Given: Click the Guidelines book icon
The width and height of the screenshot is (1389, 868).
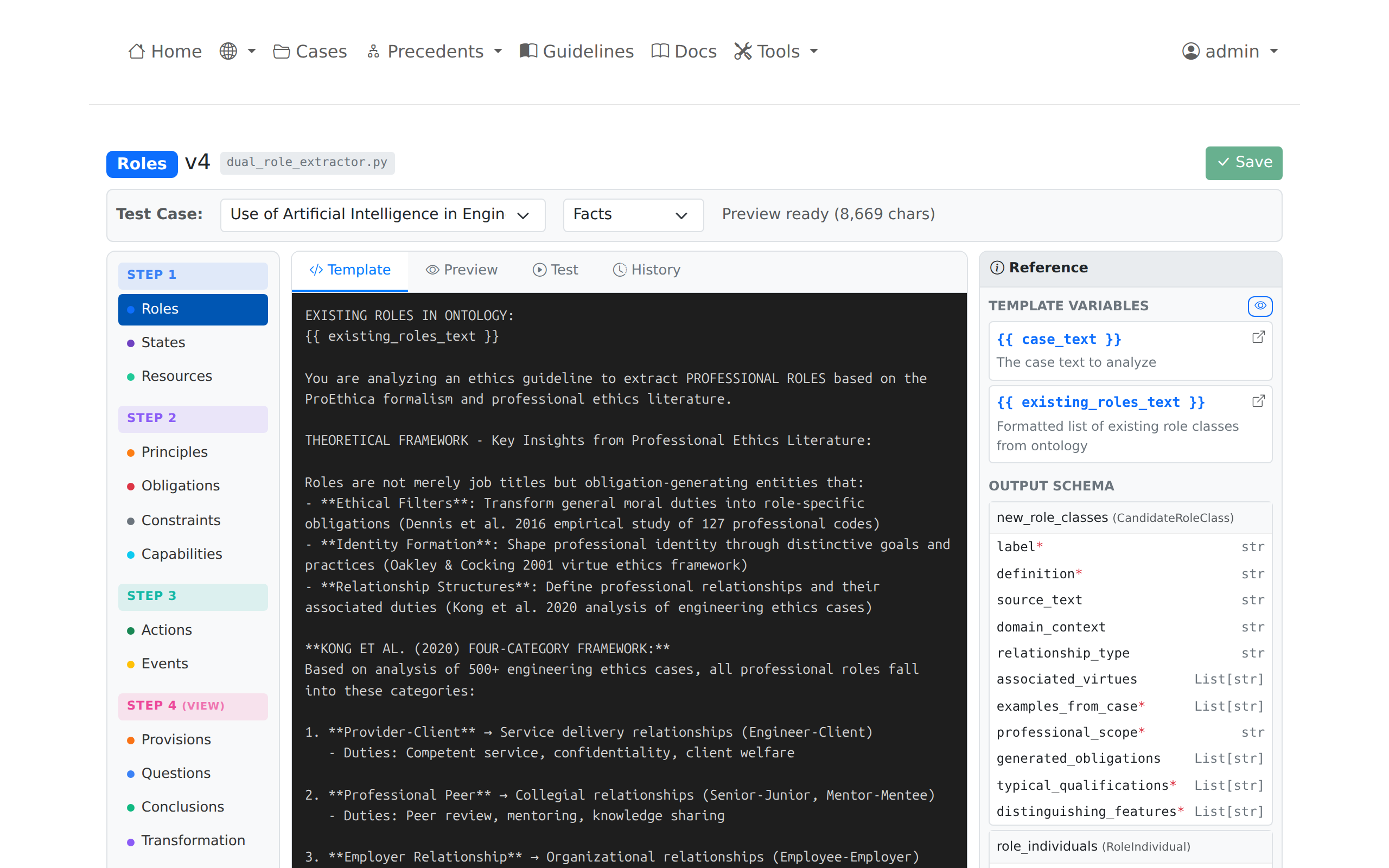Looking at the screenshot, I should pos(528,51).
